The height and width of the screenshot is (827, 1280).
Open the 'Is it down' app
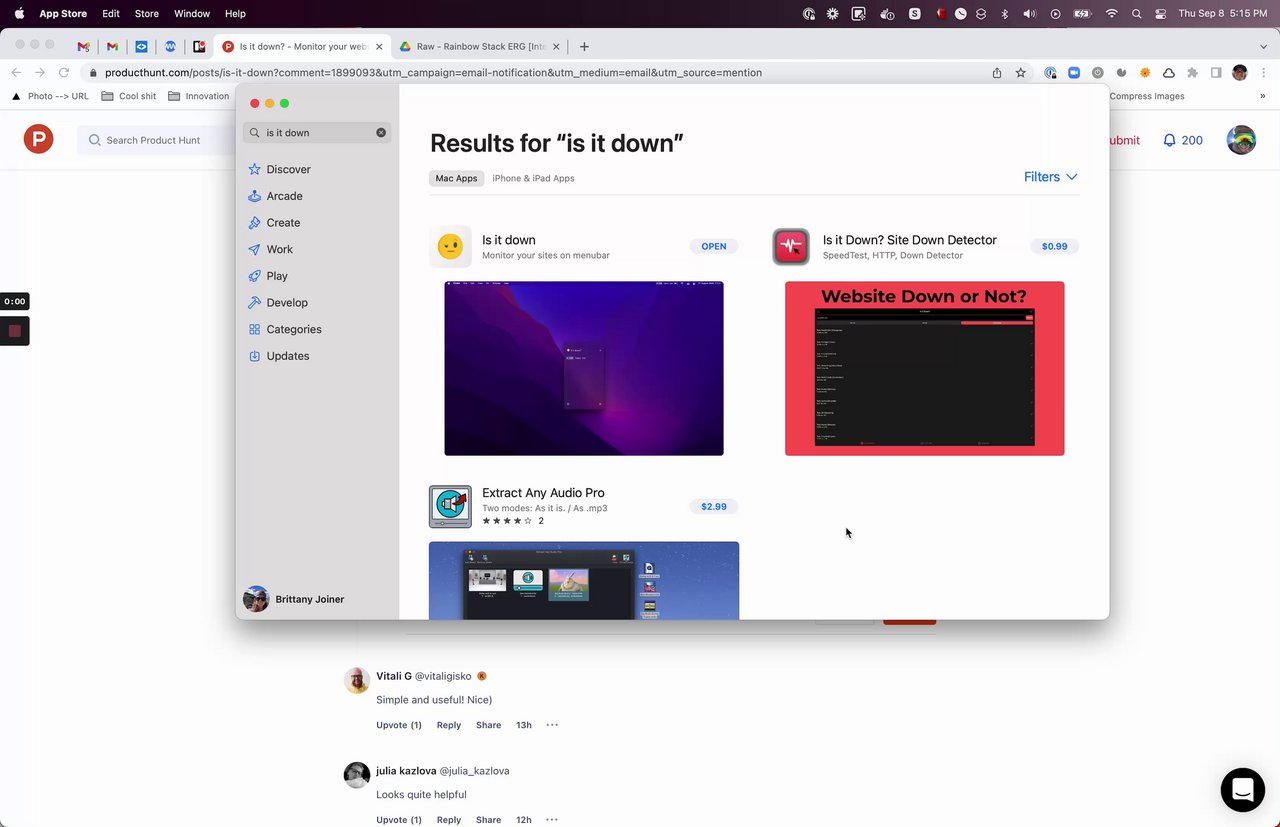714,246
